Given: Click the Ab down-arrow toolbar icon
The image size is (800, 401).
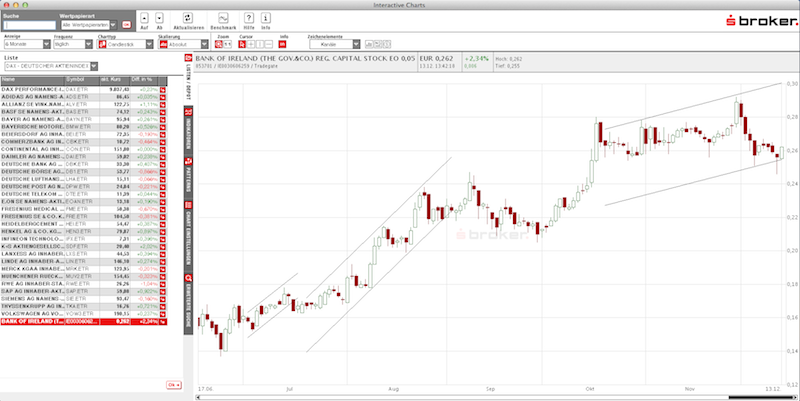Looking at the screenshot, I should 159,18.
